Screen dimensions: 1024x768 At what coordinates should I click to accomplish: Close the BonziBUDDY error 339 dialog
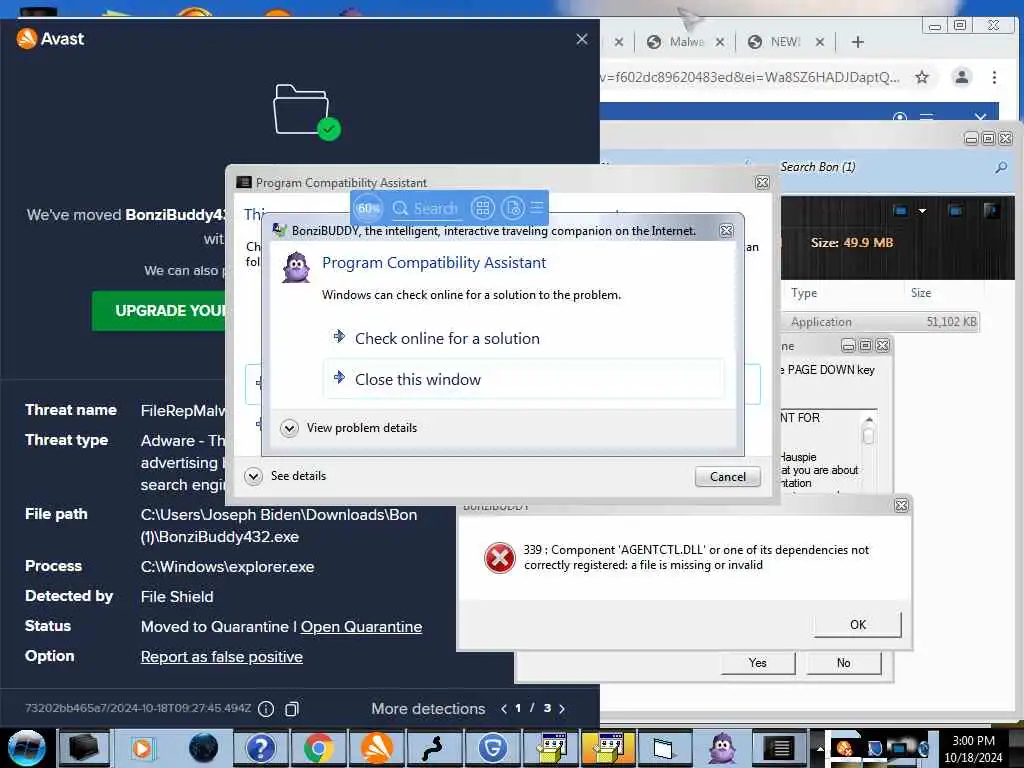coord(901,505)
